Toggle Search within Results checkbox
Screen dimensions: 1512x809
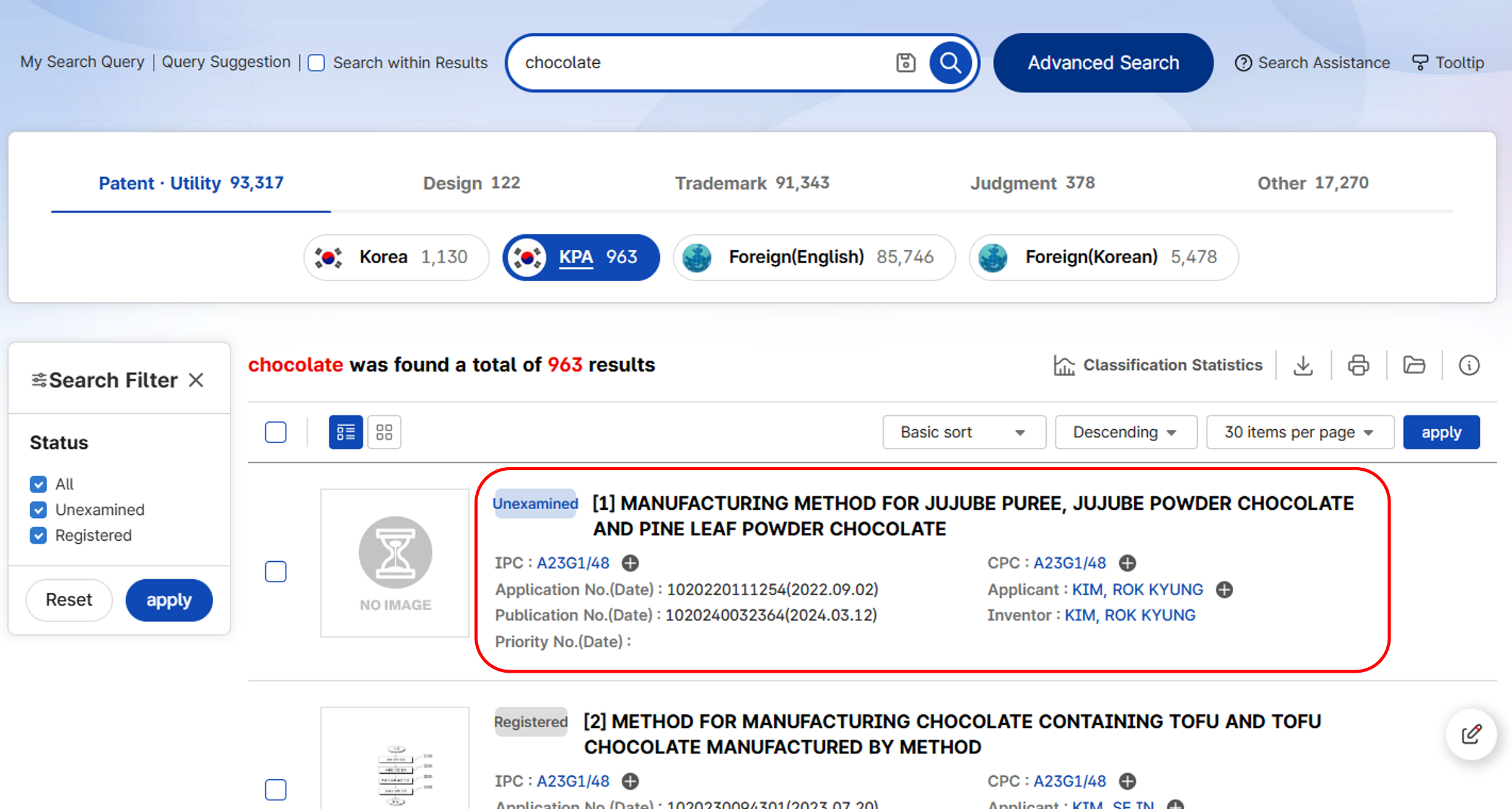click(317, 63)
